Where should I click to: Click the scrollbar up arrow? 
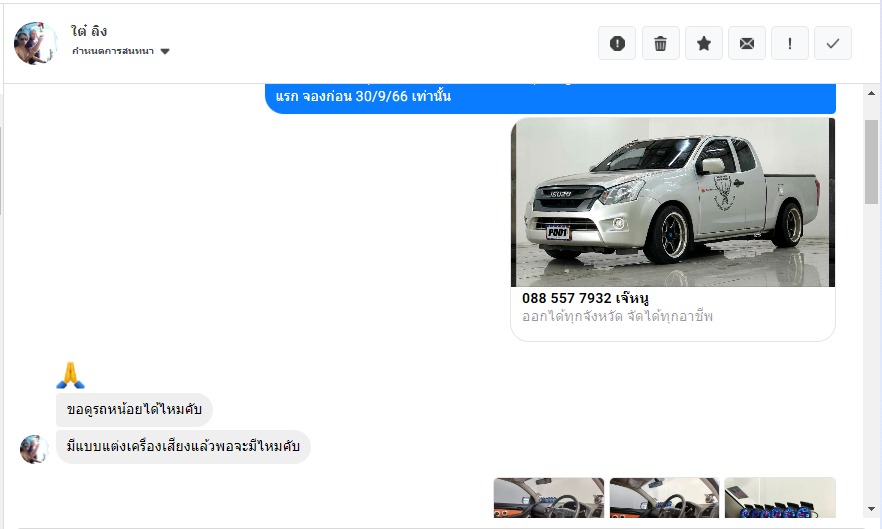pos(871,93)
